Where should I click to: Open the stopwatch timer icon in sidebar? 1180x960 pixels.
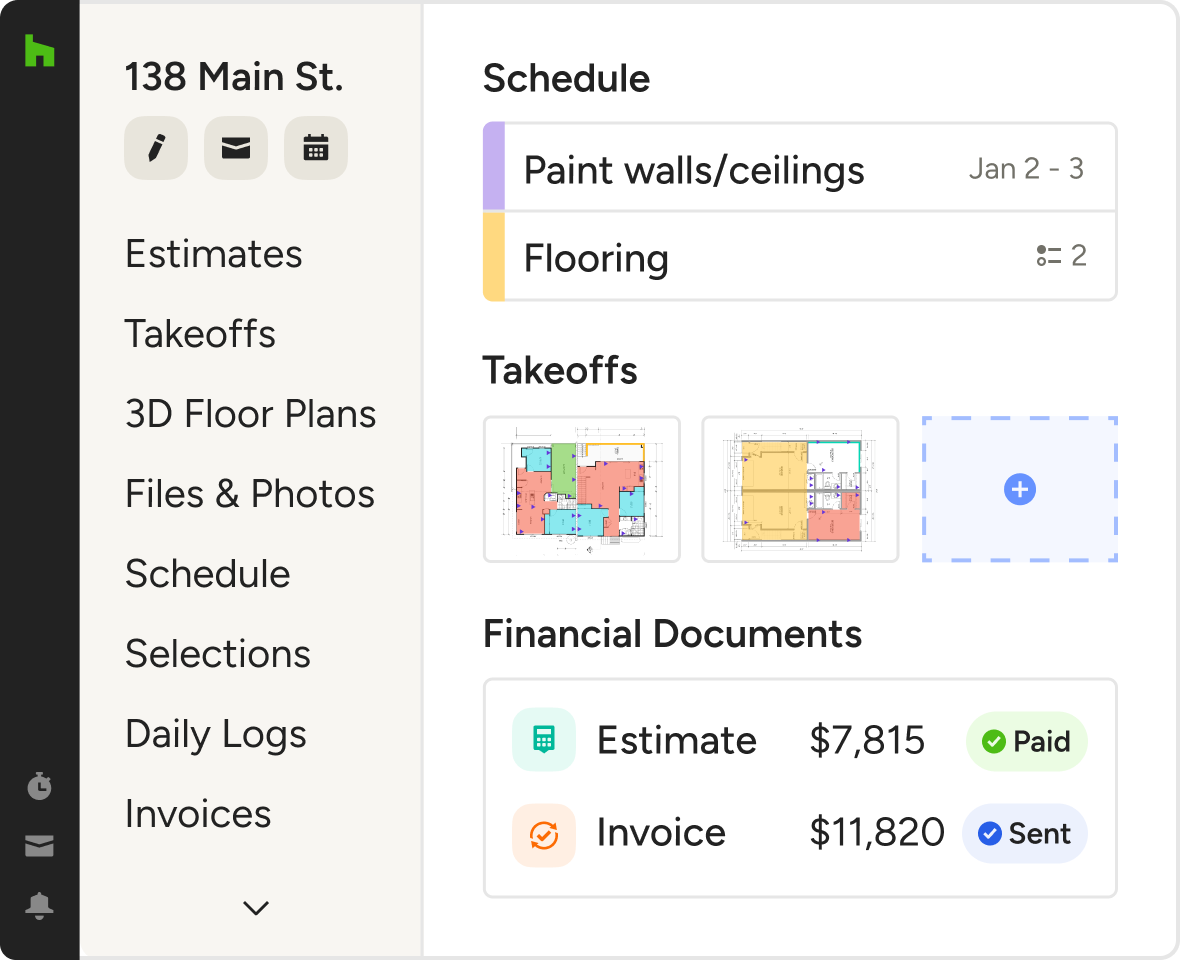(x=39, y=786)
